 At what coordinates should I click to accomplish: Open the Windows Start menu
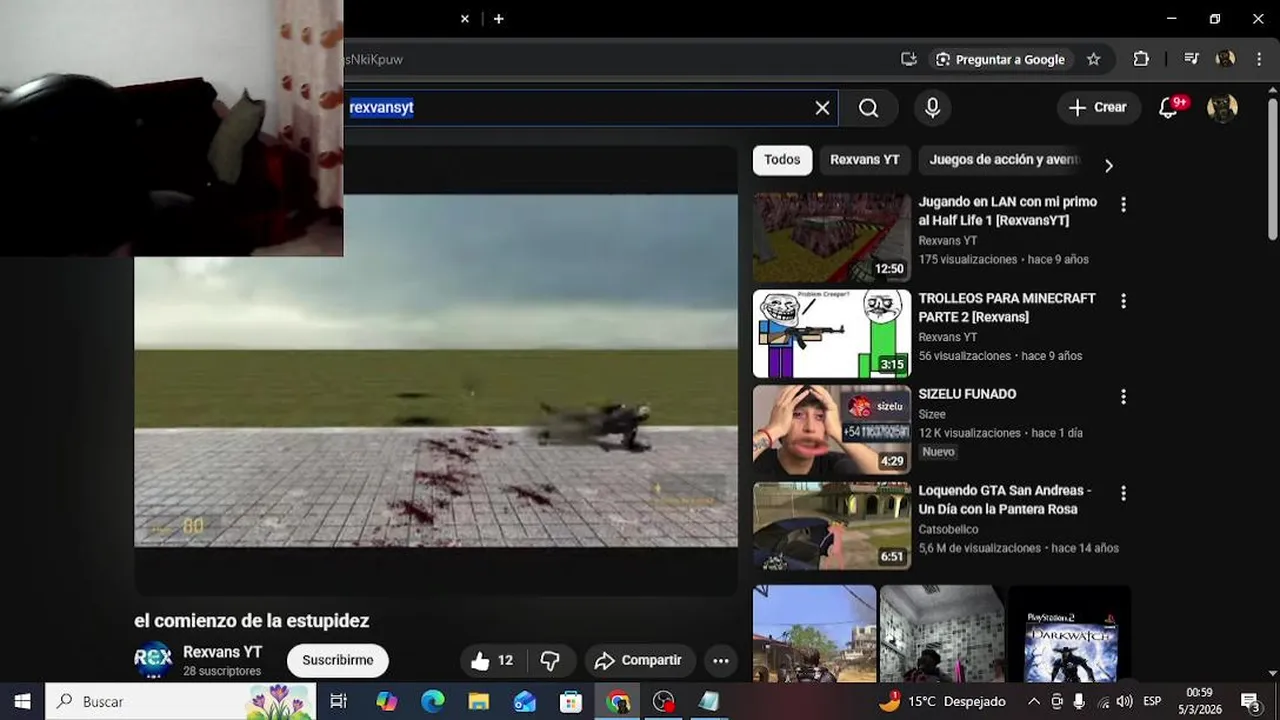click(22, 701)
